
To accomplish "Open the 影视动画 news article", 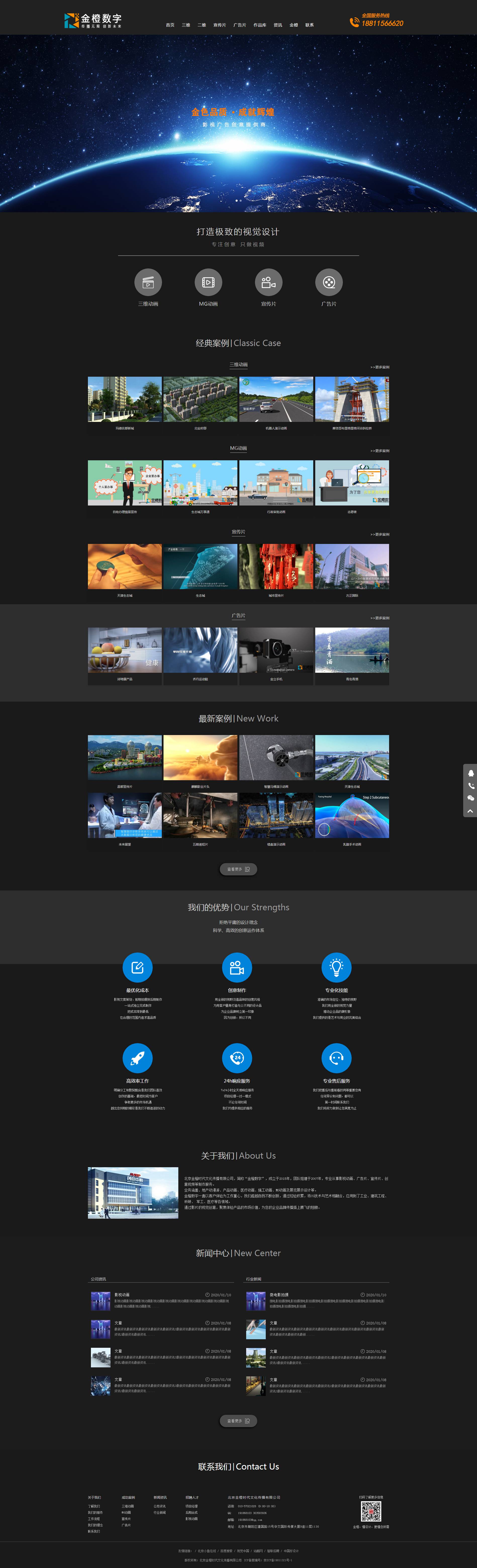I will (161, 1301).
